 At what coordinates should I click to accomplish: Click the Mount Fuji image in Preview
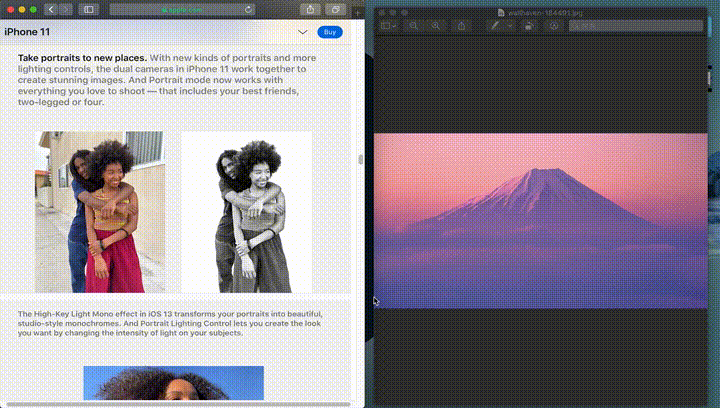pyautogui.click(x=540, y=221)
